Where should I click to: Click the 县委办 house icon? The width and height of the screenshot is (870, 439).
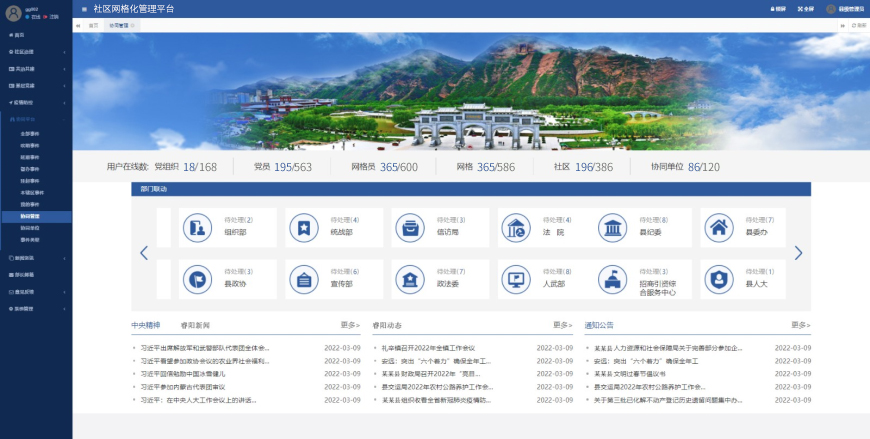pos(716,228)
